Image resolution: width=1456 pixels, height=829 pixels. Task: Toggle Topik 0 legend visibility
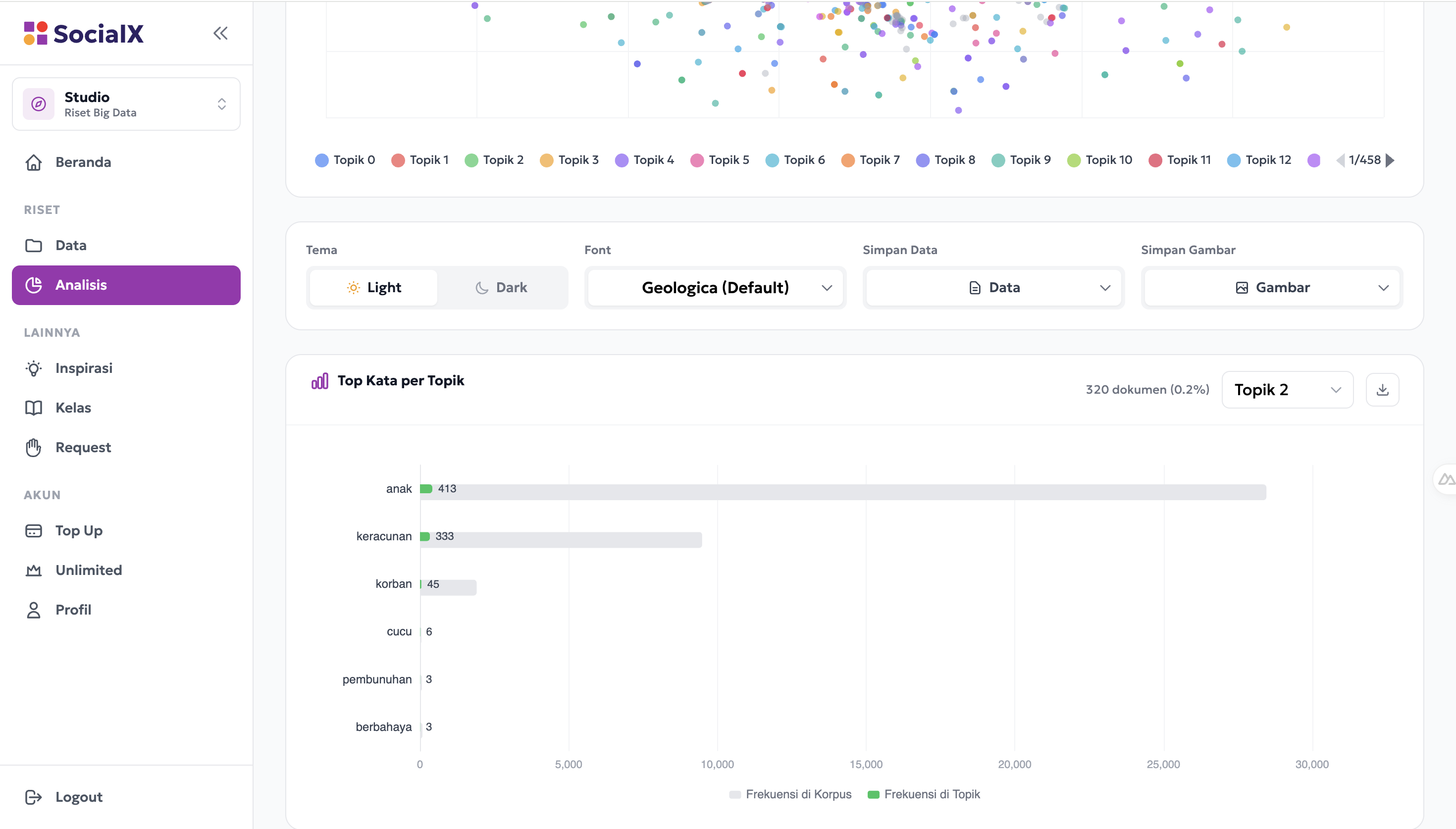(345, 160)
